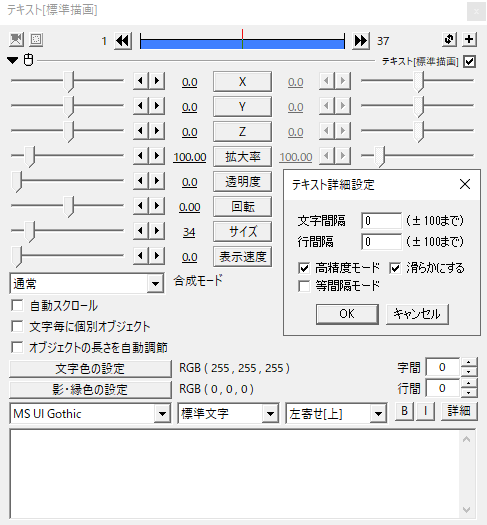
Task: Click the 拡大率 slider on the left
Action: [x=67, y=156]
